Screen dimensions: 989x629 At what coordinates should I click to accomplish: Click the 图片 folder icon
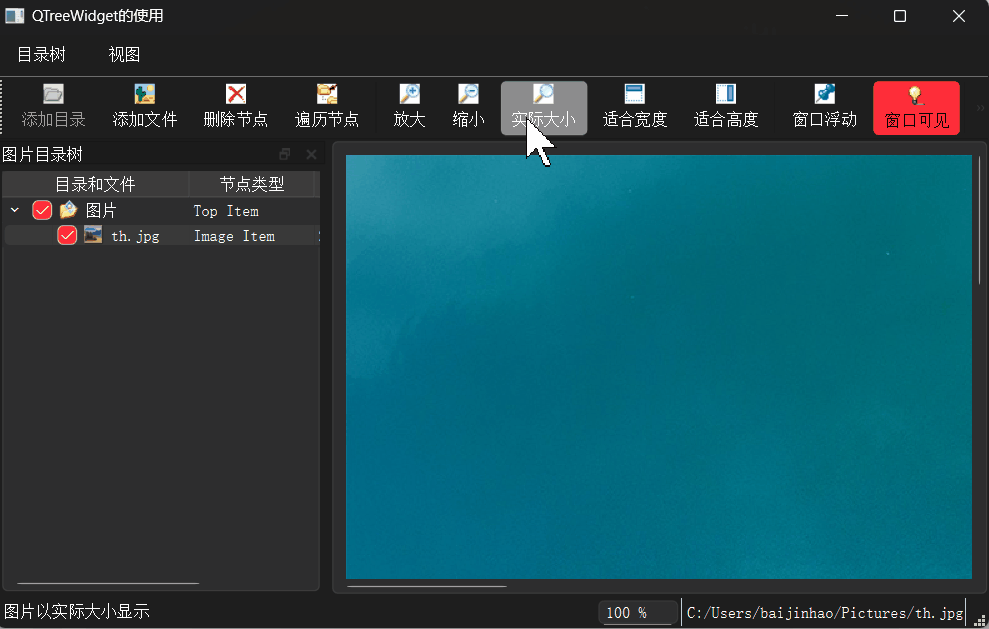(68, 209)
